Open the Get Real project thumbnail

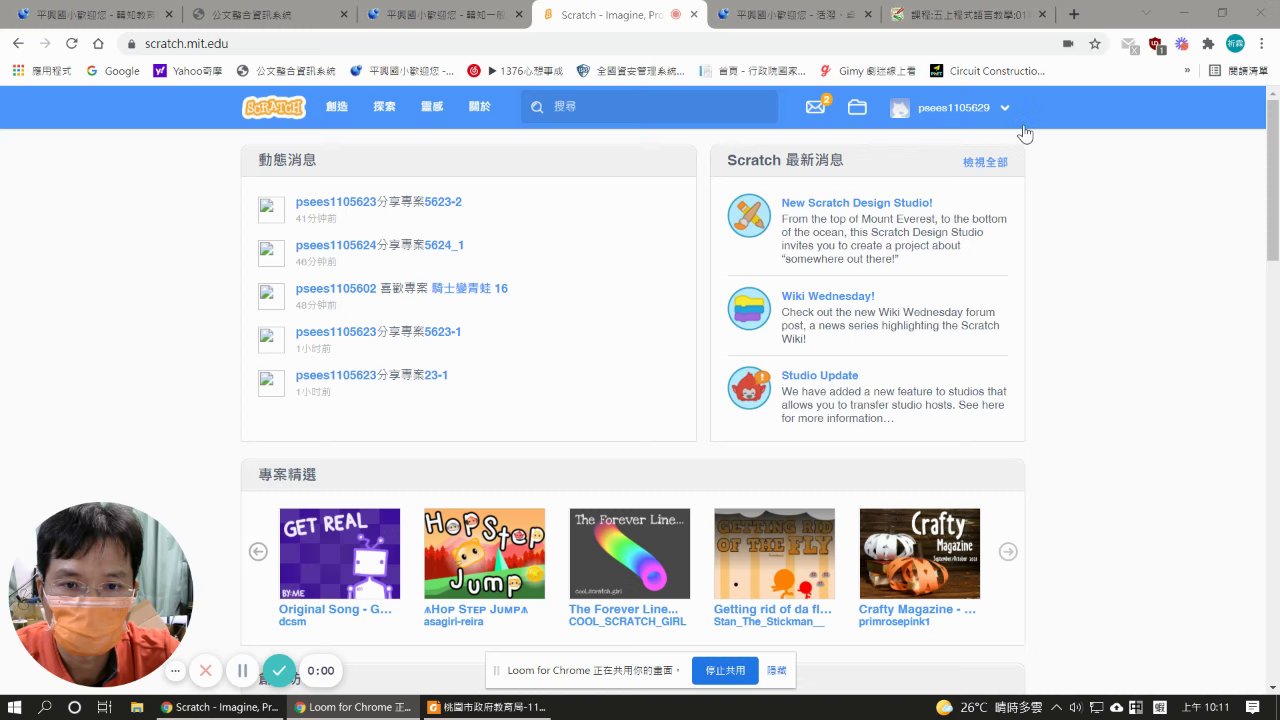click(x=340, y=554)
